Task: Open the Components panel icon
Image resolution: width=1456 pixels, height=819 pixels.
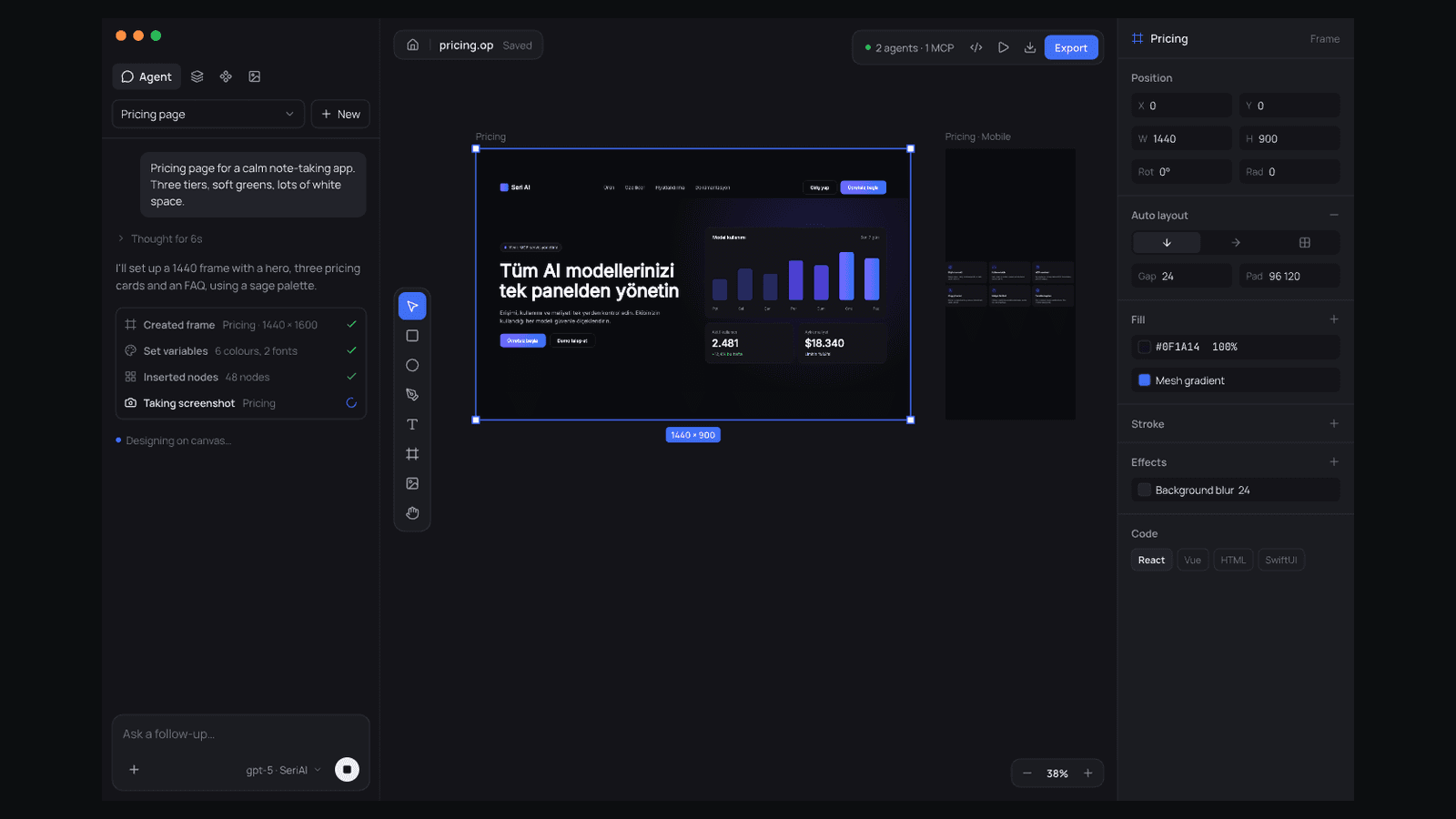Action: click(226, 76)
